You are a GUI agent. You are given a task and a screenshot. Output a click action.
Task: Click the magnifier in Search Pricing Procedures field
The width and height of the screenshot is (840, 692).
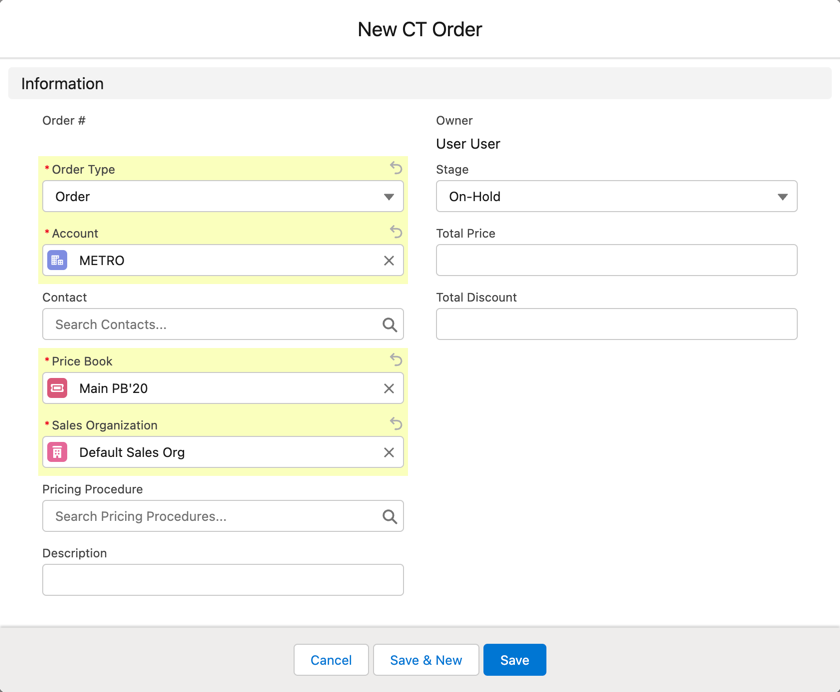tap(389, 516)
